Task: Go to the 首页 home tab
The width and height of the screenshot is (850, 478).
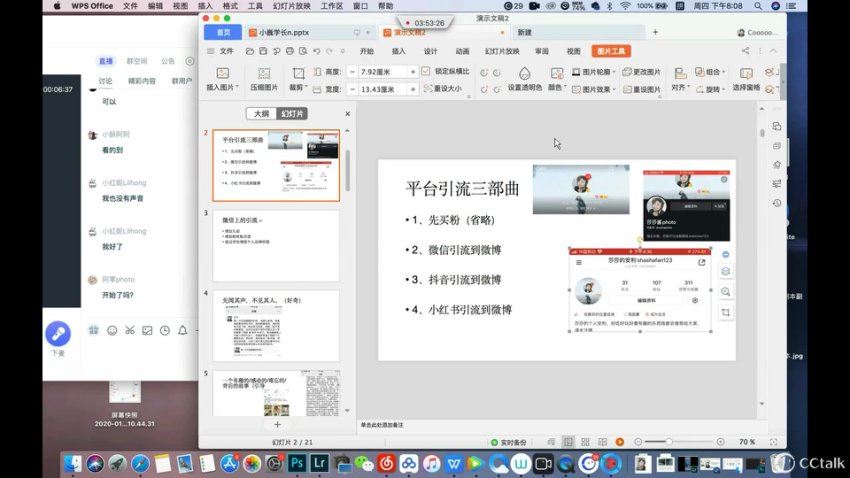Action: click(x=223, y=33)
